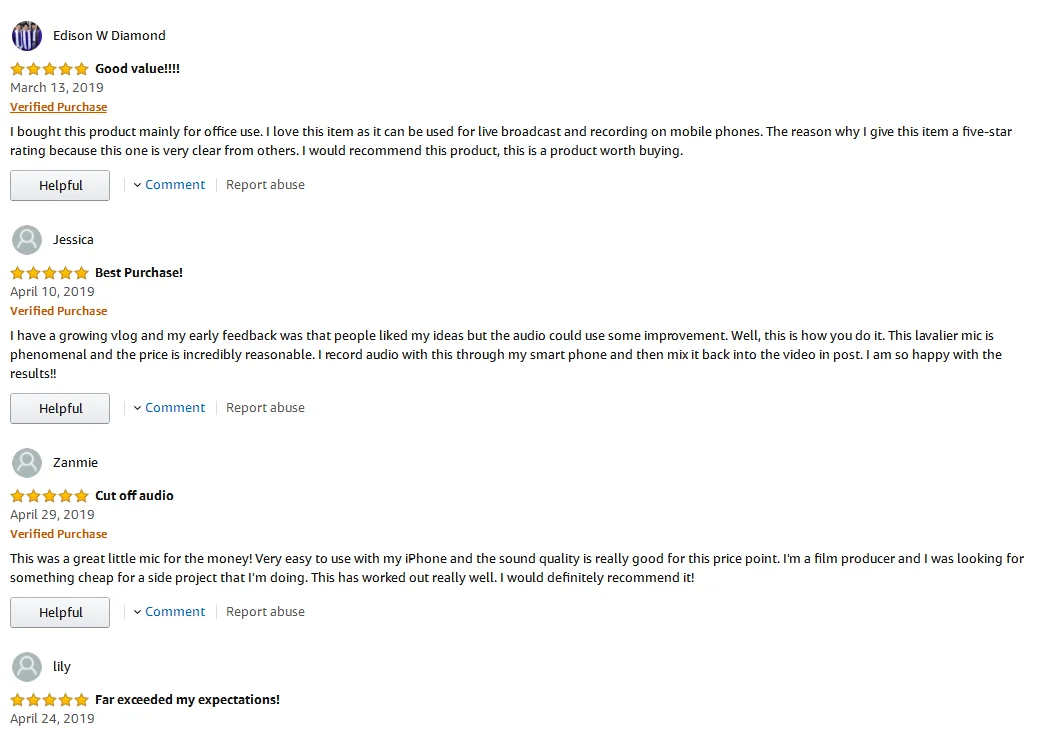Click star rating on 'Best Purchase!' review
This screenshot has width=1060, height=733.
click(49, 273)
